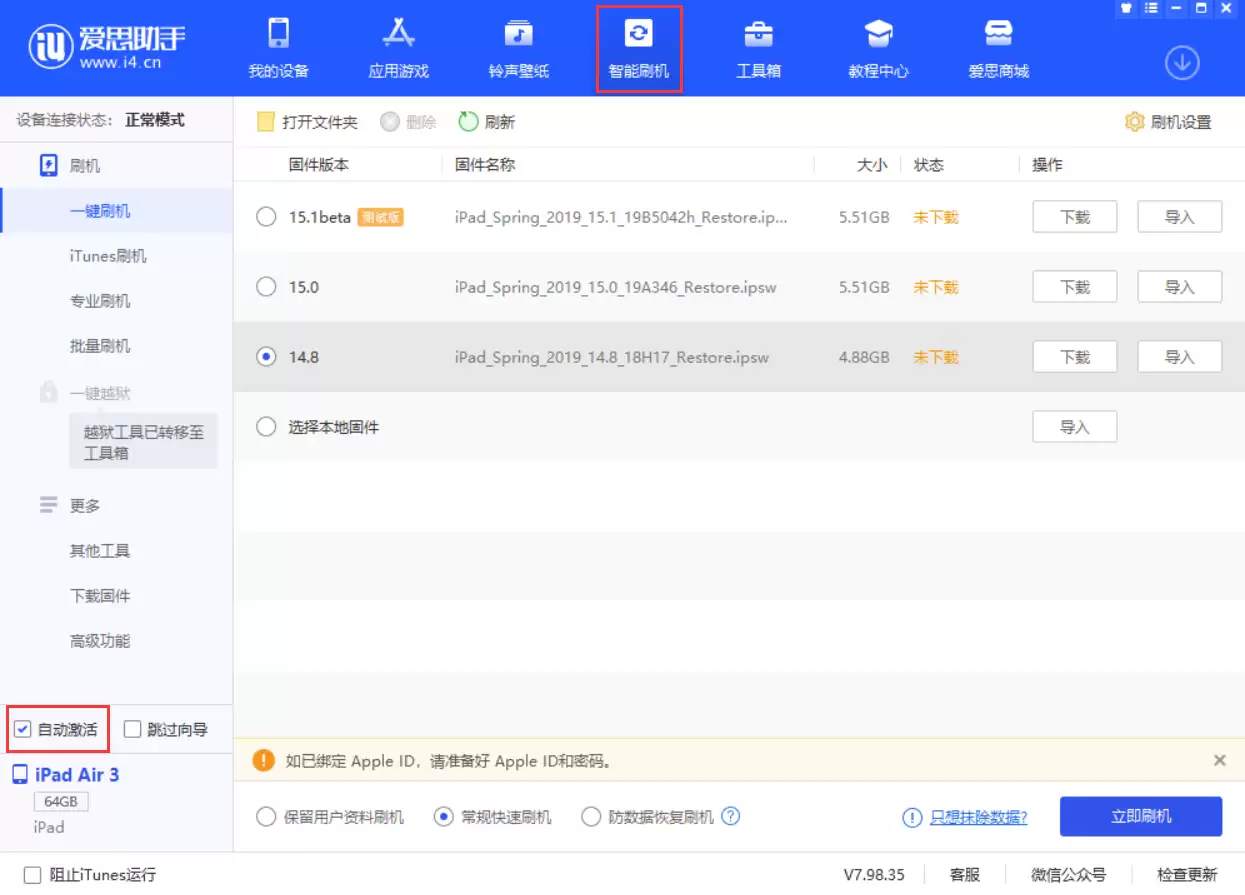Open the 爱思商城 store
This screenshot has height=895, width=1245.
[998, 48]
